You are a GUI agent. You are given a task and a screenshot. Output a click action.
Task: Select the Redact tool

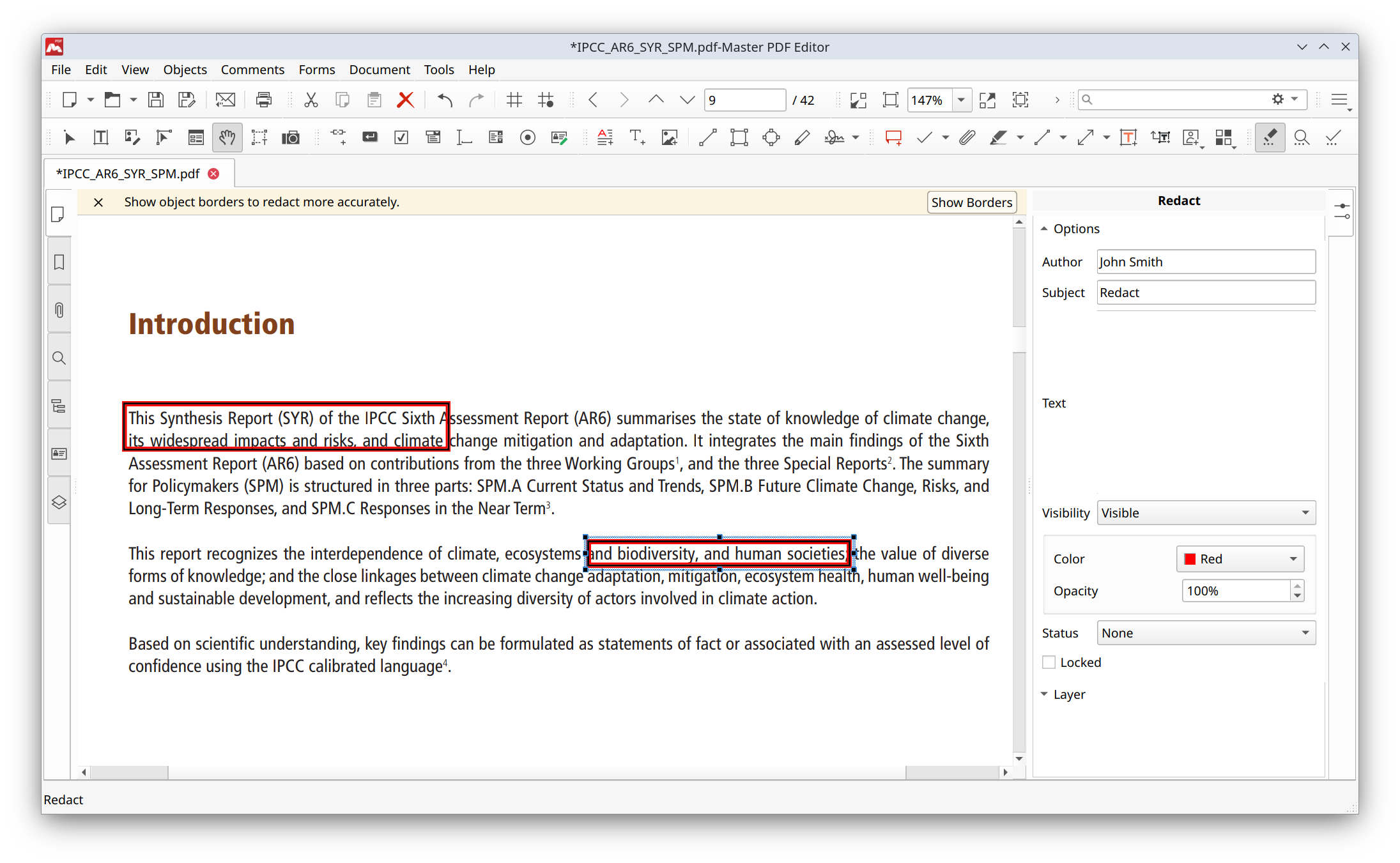[1270, 137]
